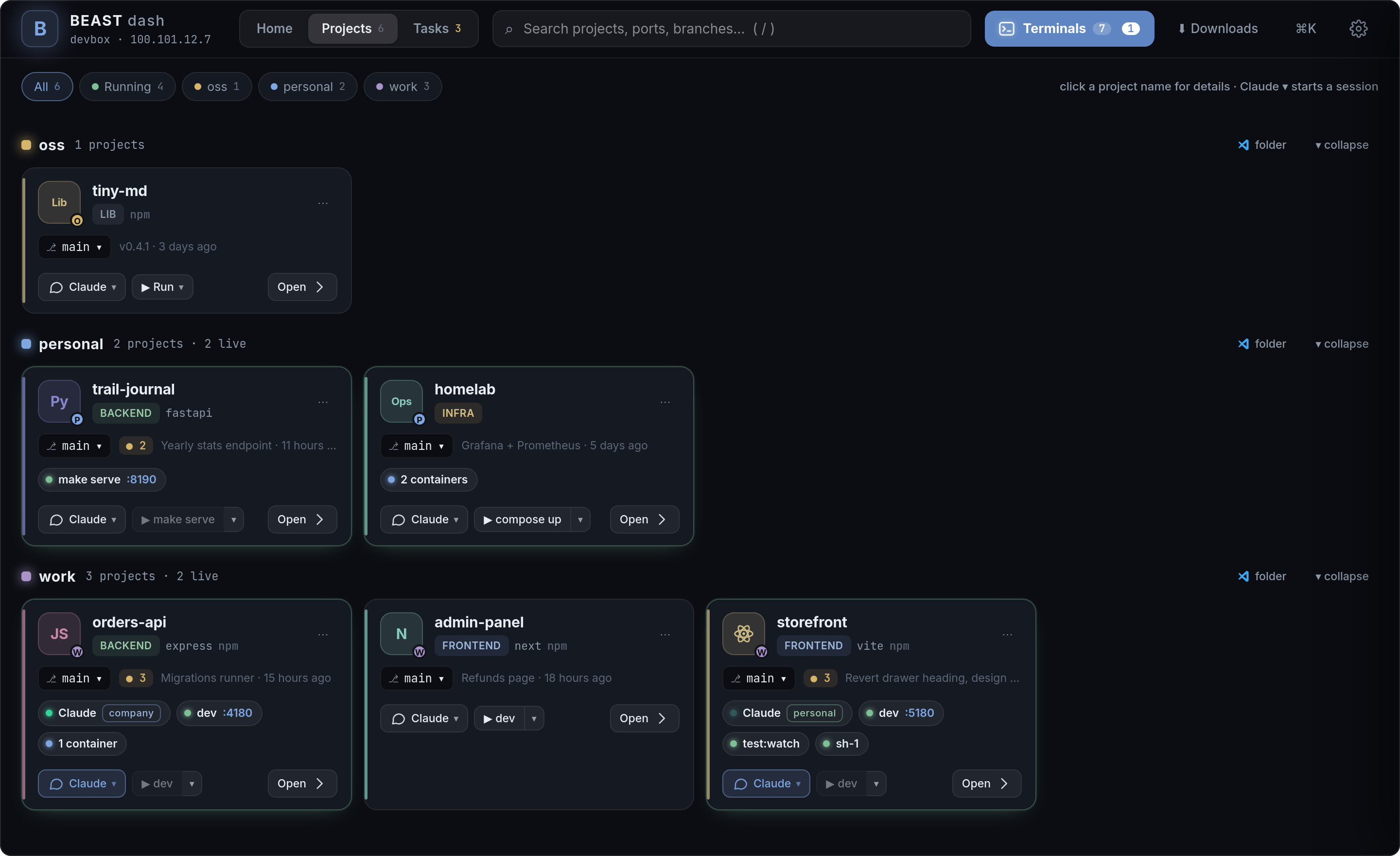Expand the homelab compose up arrow

[580, 519]
